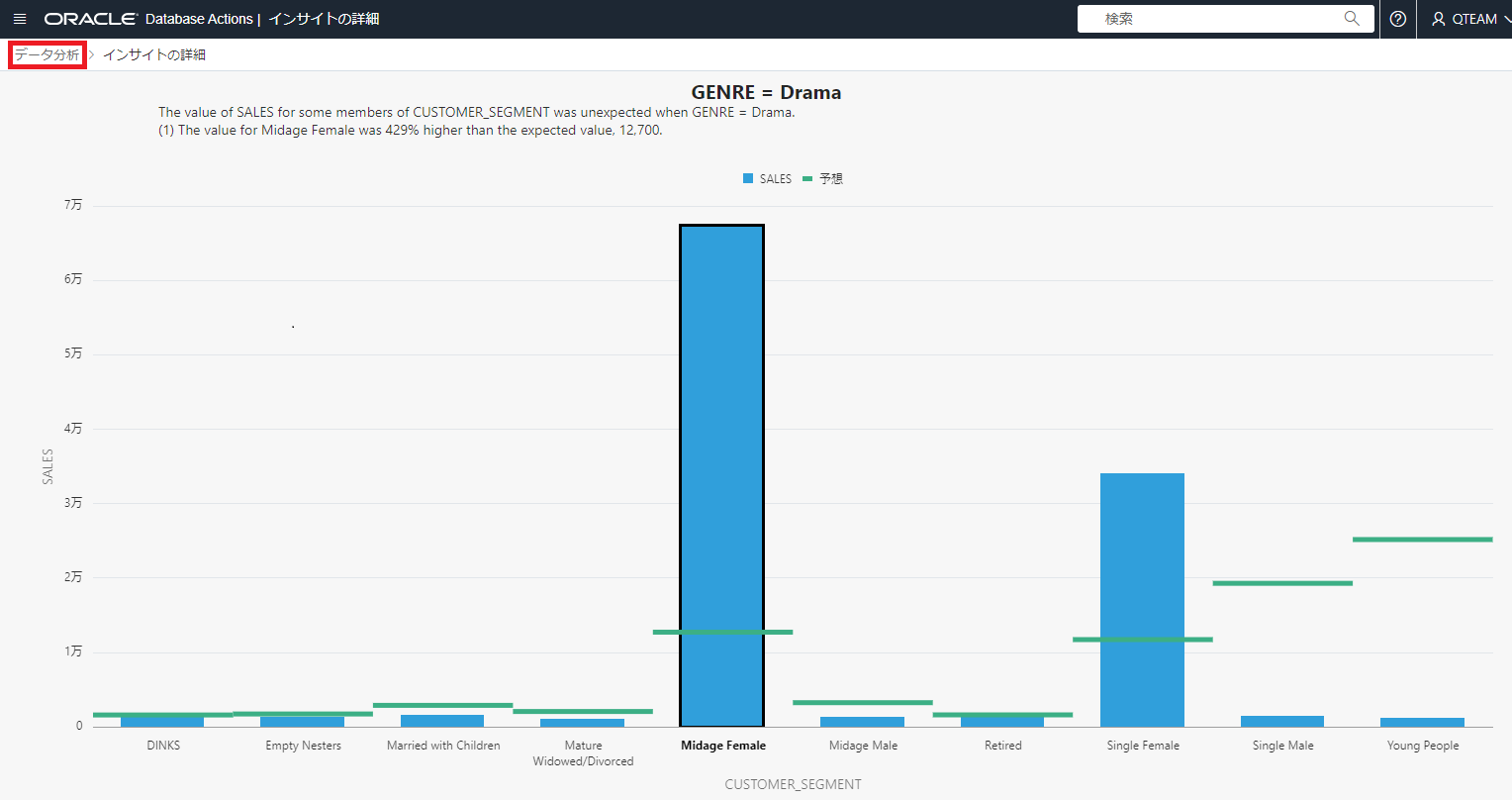The image size is (1512, 800).
Task: Click the Retired category label
Action: click(x=1002, y=746)
